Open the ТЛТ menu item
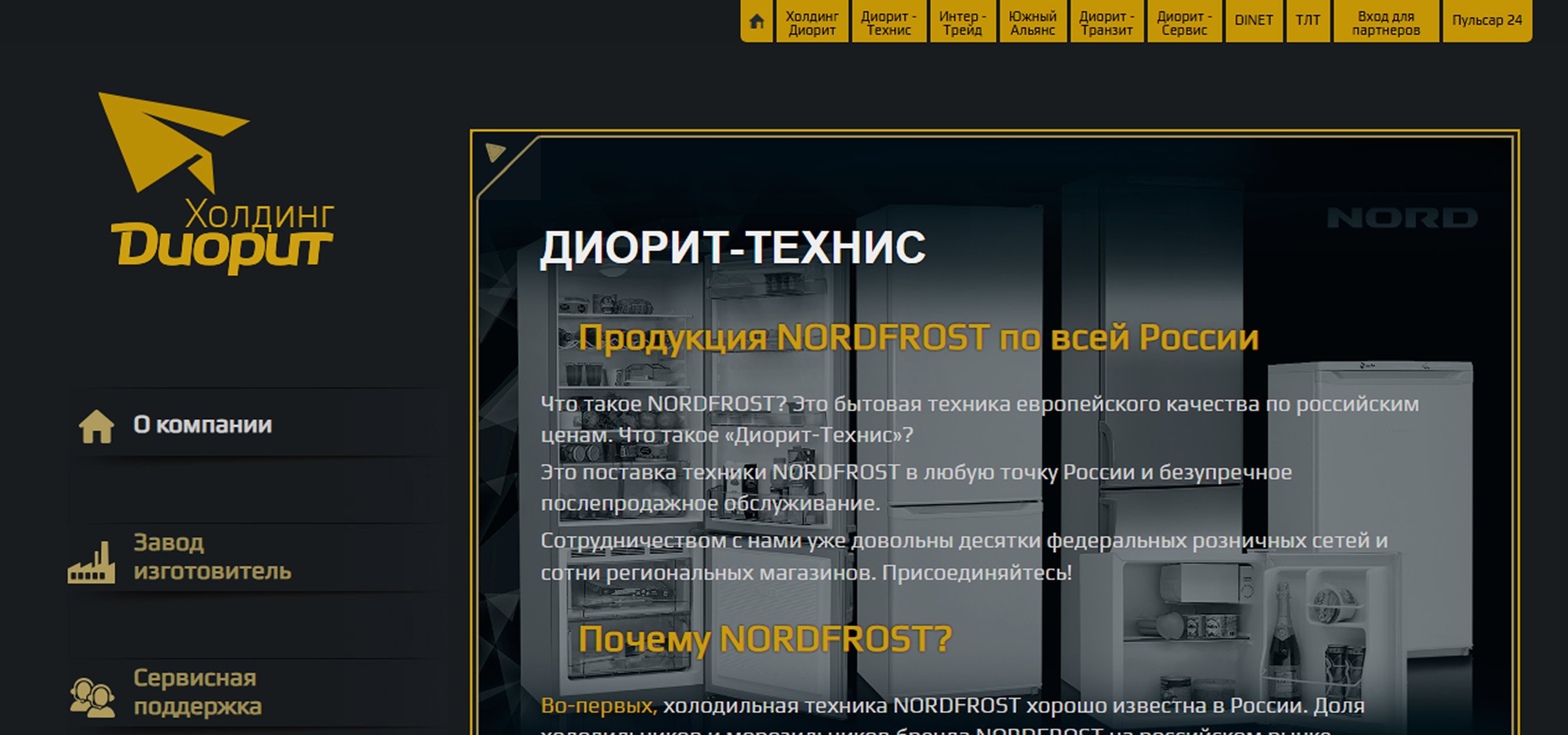 [1308, 20]
